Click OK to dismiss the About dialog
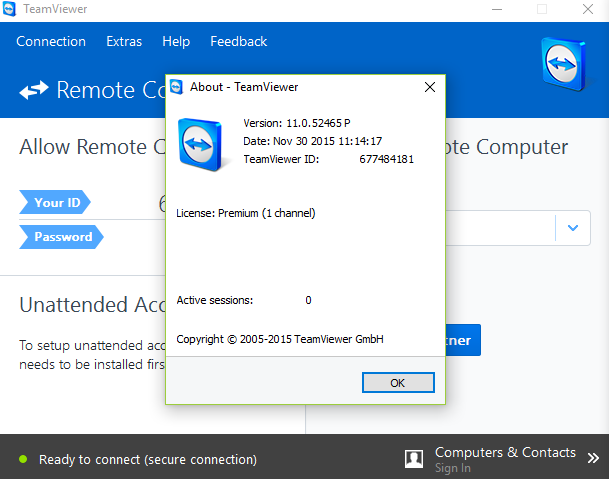 coord(398,383)
